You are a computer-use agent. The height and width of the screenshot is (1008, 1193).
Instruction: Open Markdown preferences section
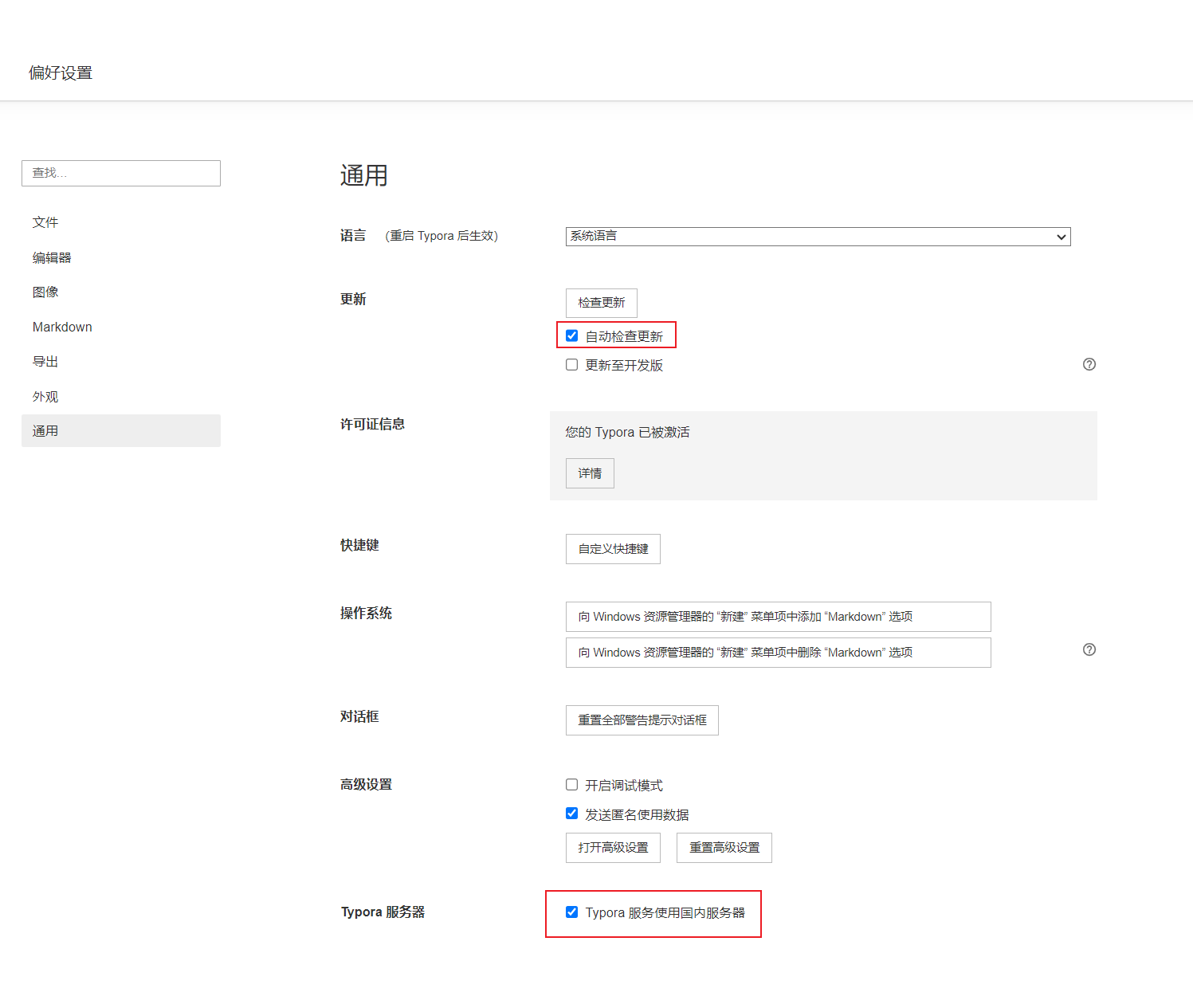coord(121,327)
